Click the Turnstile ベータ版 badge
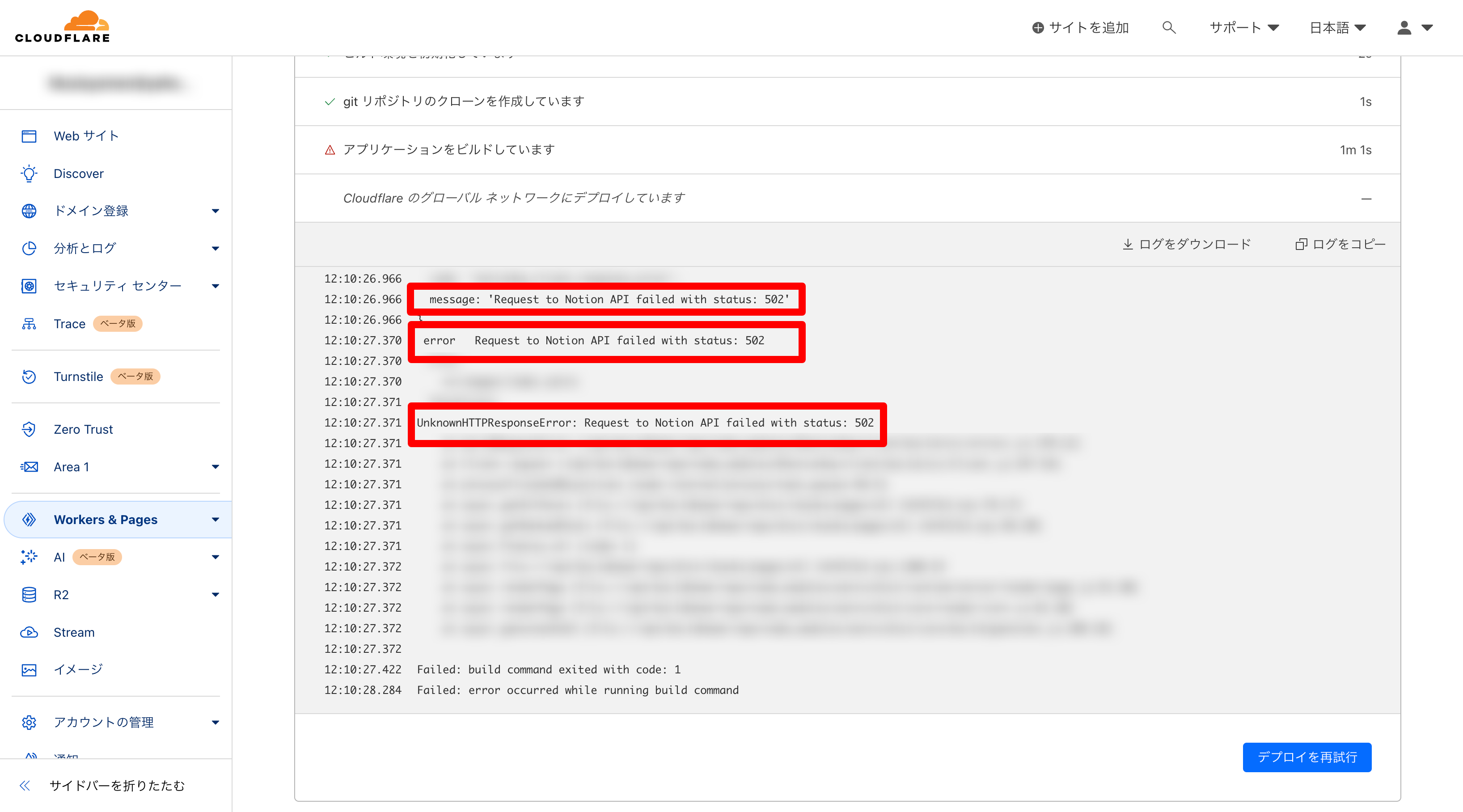1463x812 pixels. pos(135,376)
